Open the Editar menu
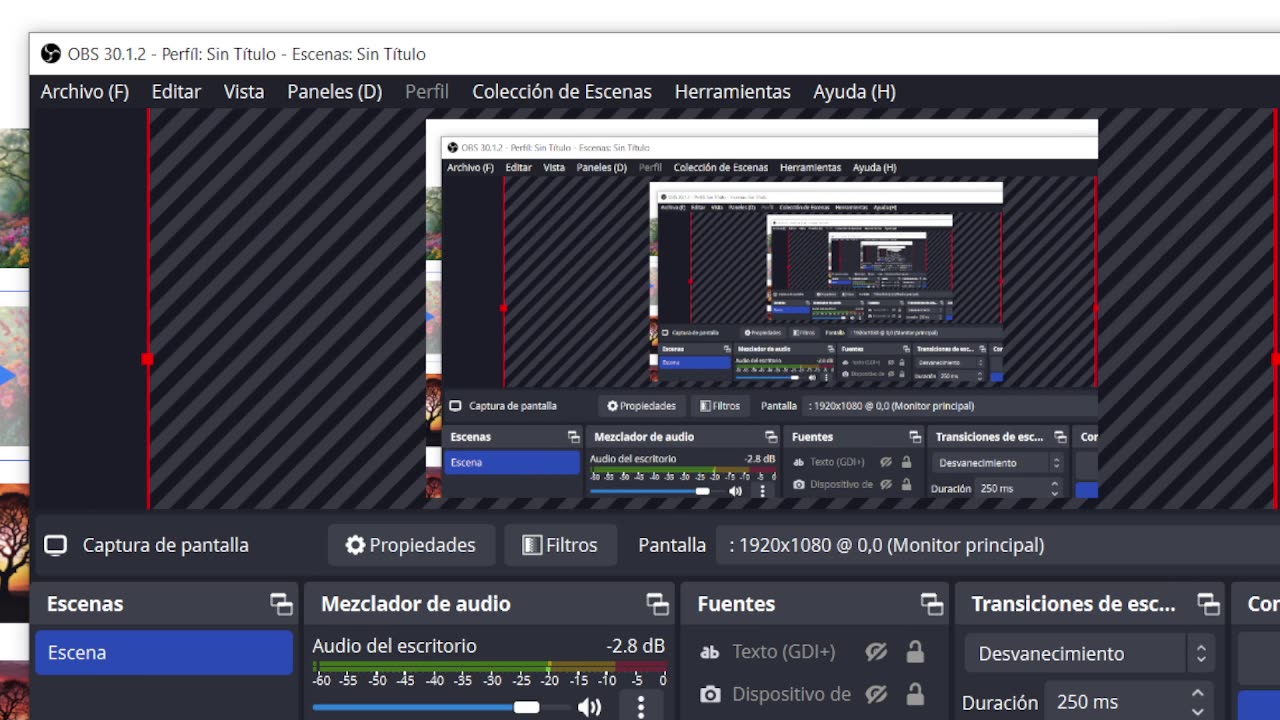The height and width of the screenshot is (720, 1280). (176, 92)
